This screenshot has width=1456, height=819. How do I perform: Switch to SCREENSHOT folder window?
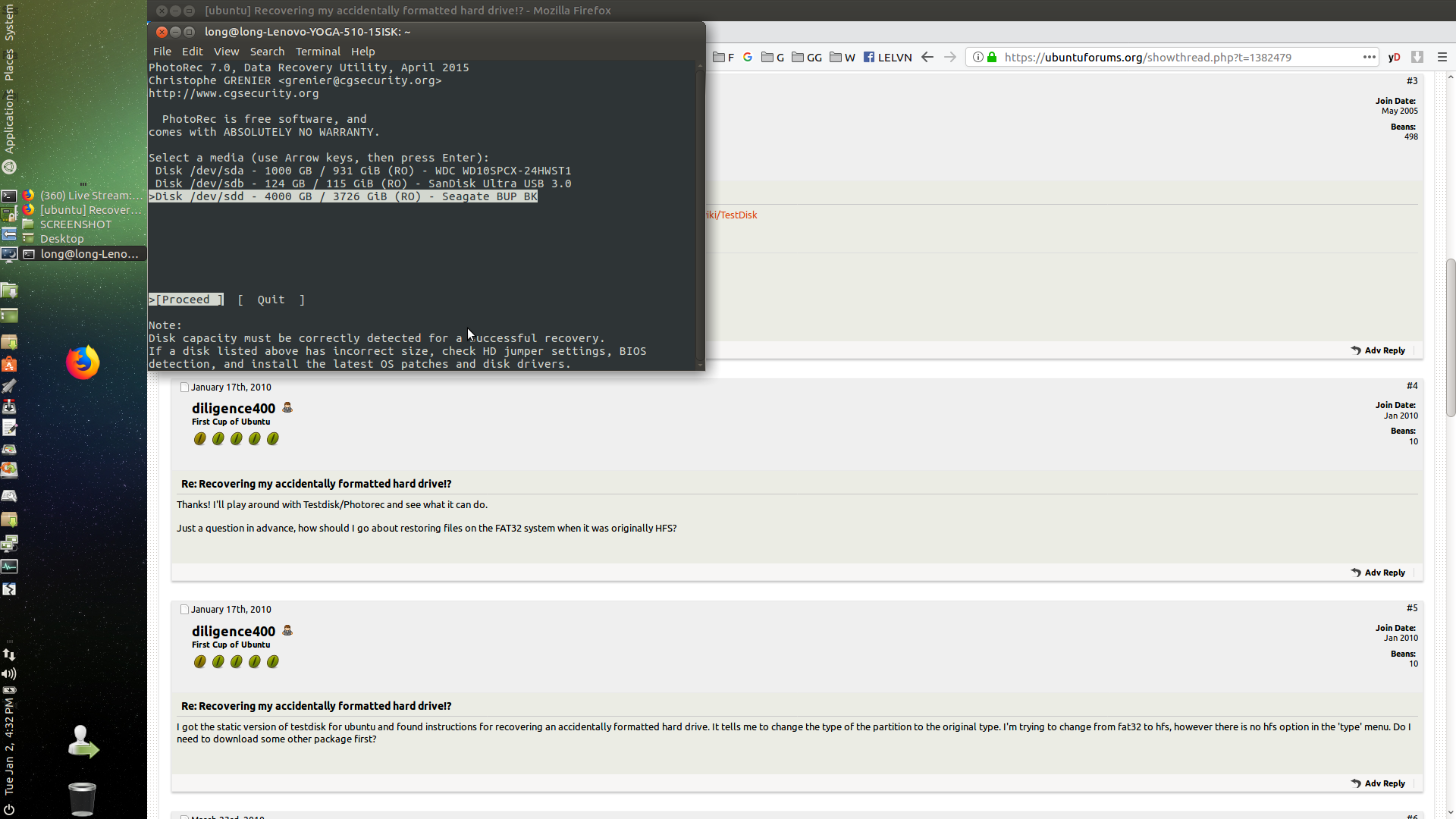(83, 224)
